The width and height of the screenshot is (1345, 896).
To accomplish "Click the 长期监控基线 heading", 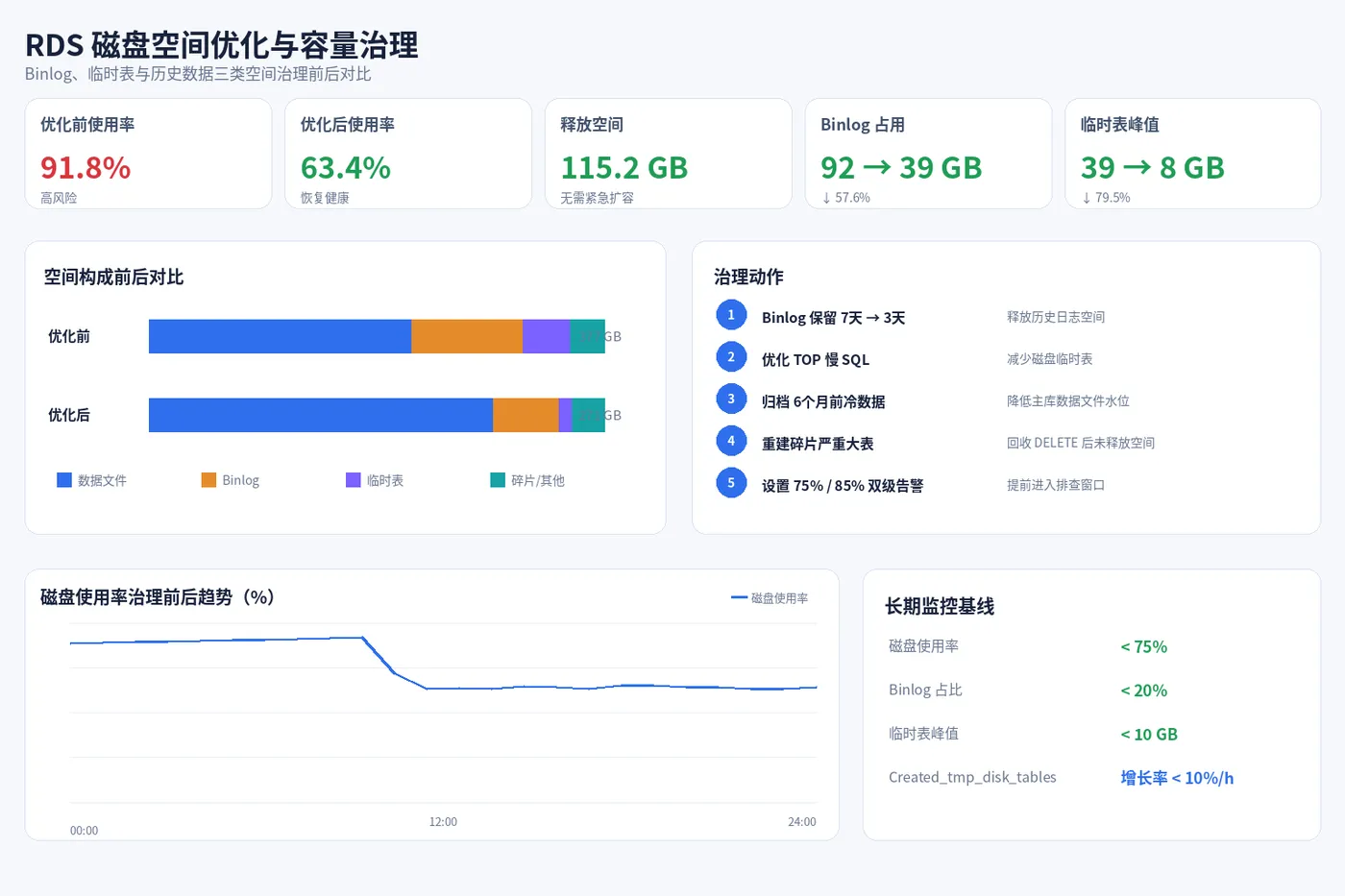I will click(x=940, y=606).
